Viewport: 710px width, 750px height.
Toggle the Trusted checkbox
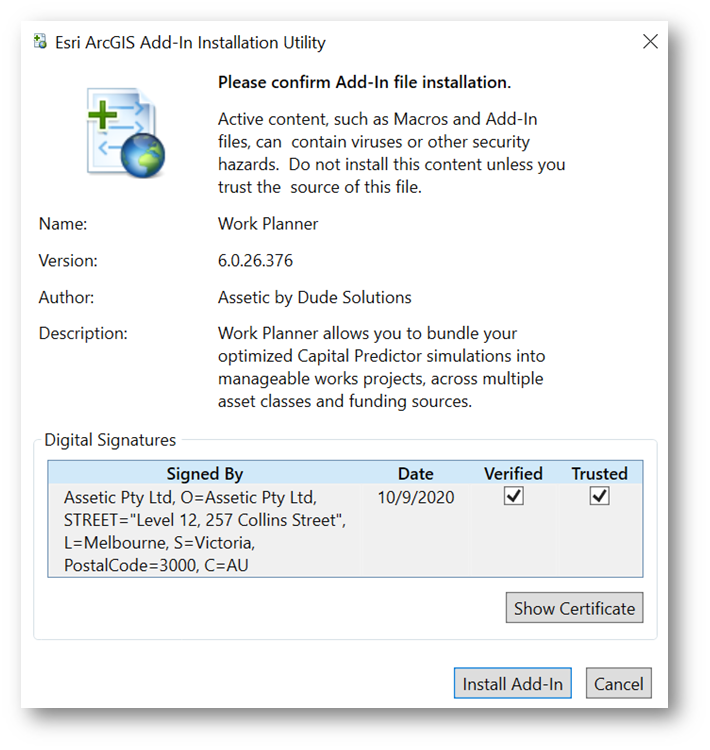(599, 496)
